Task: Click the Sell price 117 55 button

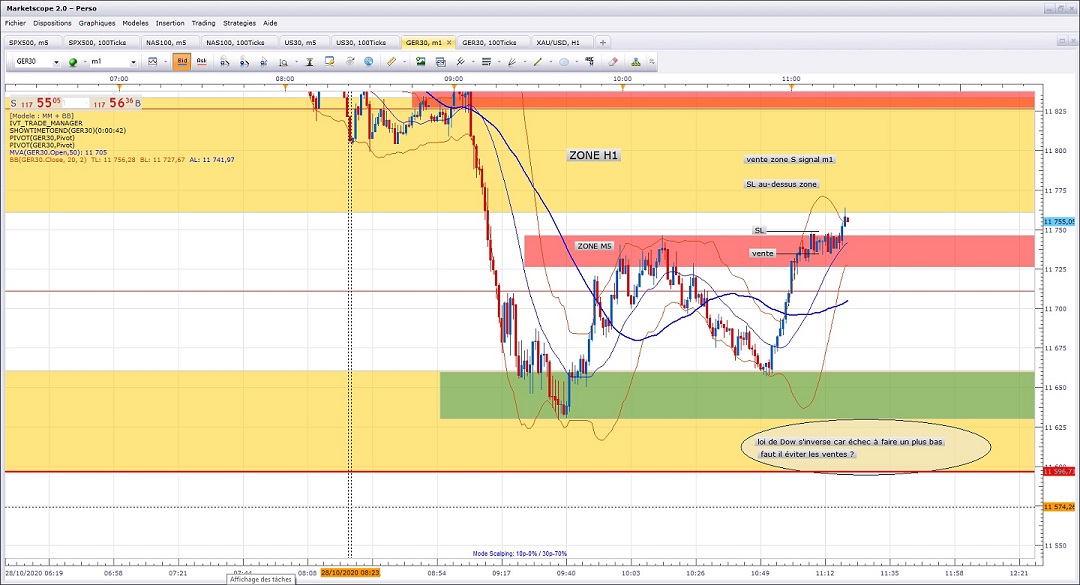Action: click(x=35, y=103)
